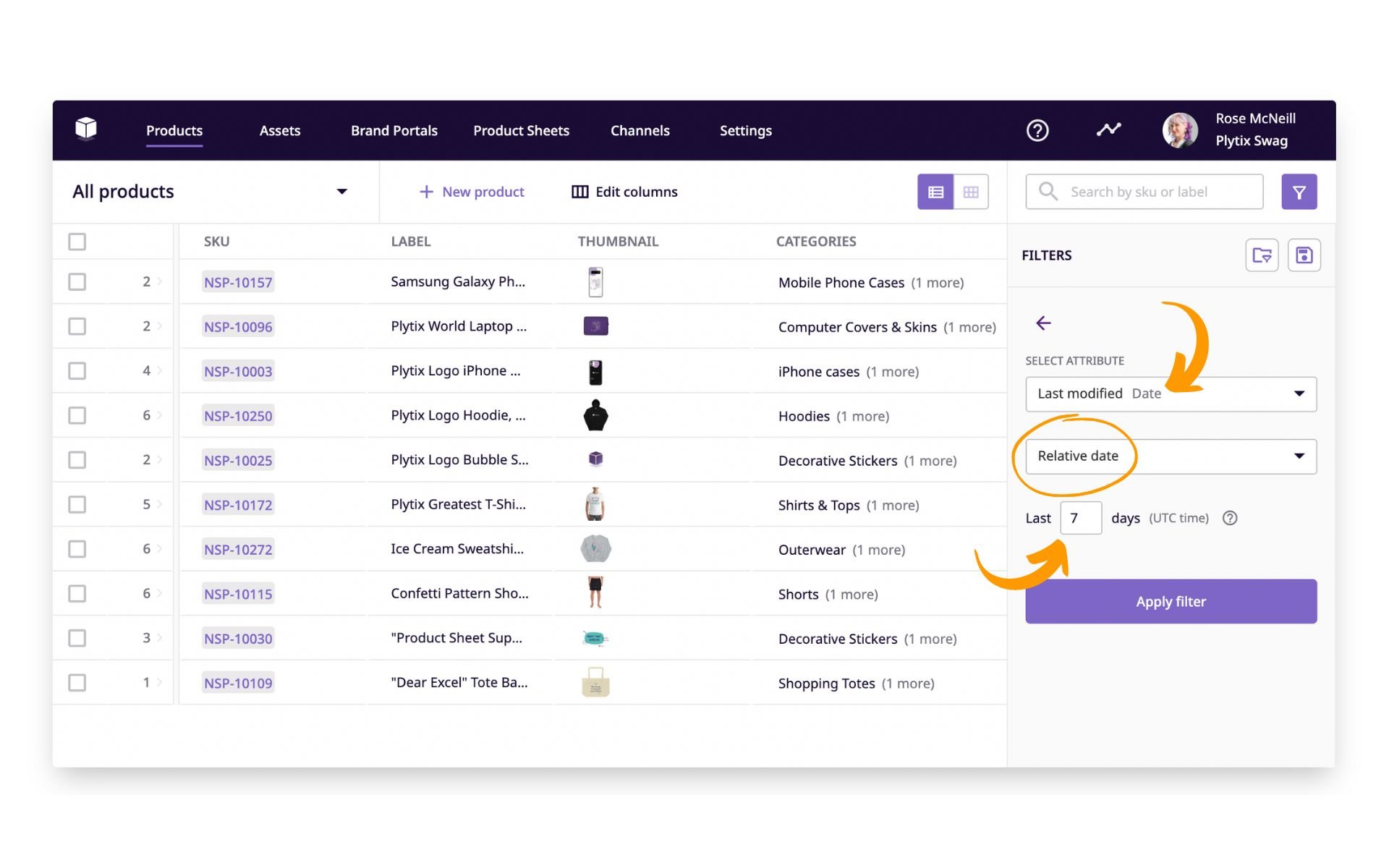
Task: Go back using the filter arrow icon
Action: pos(1043,323)
